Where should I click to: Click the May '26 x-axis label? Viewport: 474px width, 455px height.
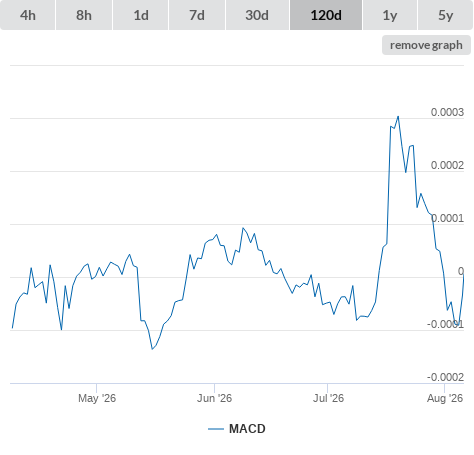click(97, 398)
